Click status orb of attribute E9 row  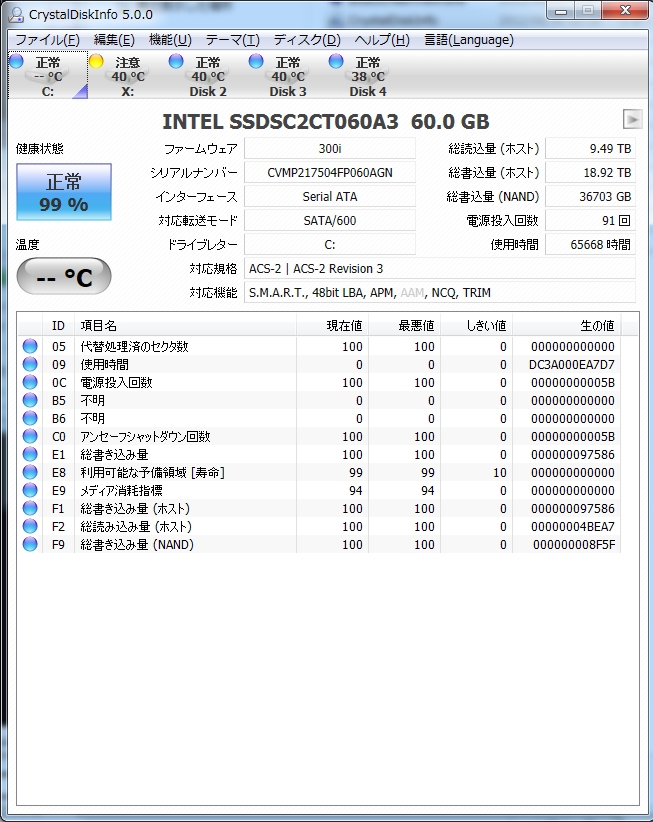(30, 490)
